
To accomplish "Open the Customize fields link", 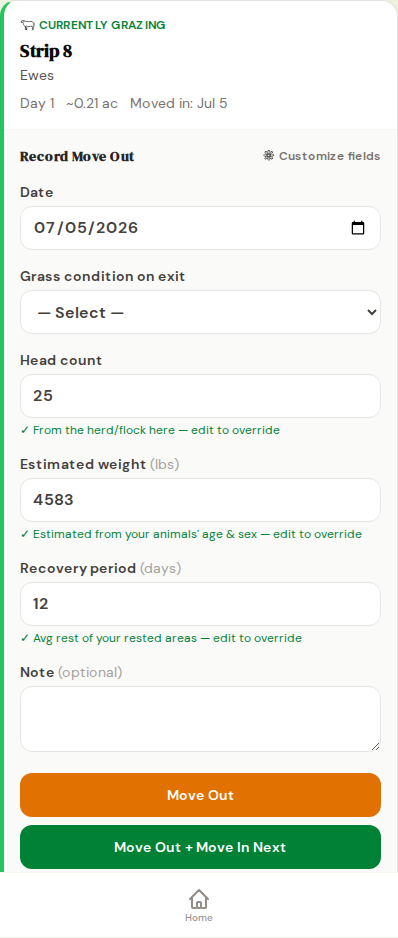I will [322, 156].
